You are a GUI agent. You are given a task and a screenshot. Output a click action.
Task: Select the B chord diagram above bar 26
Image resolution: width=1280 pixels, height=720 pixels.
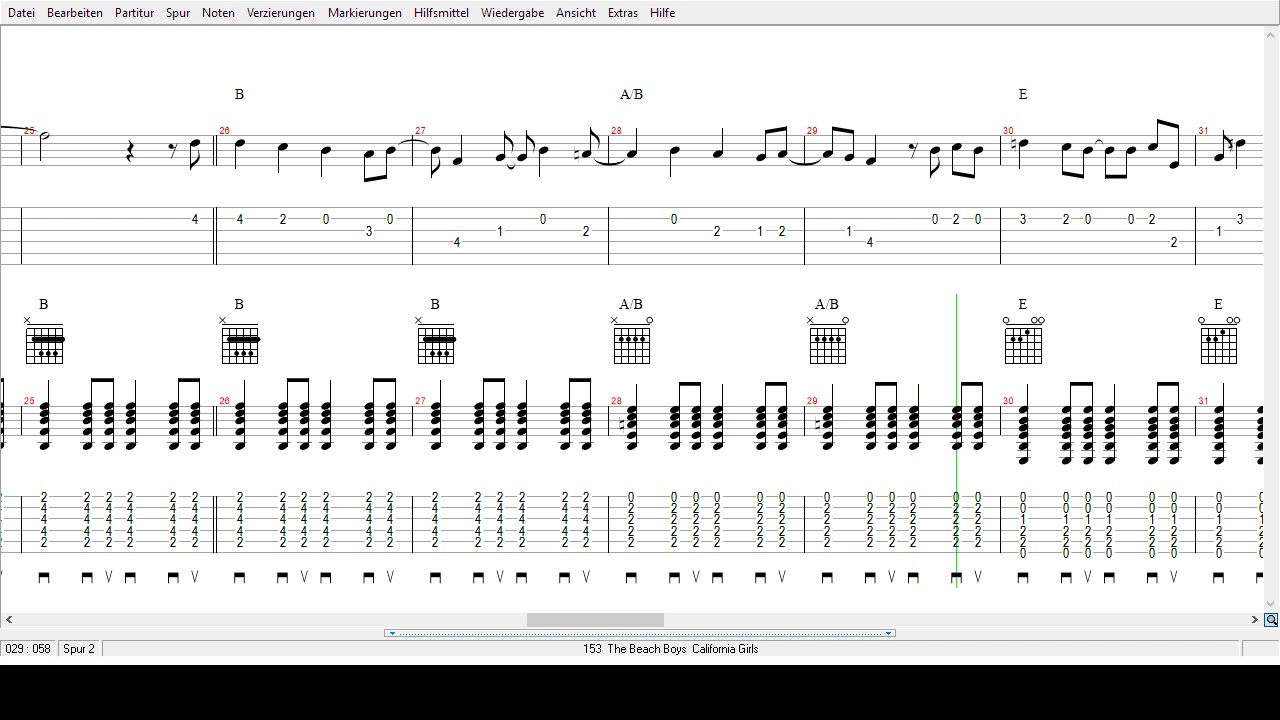(239, 340)
